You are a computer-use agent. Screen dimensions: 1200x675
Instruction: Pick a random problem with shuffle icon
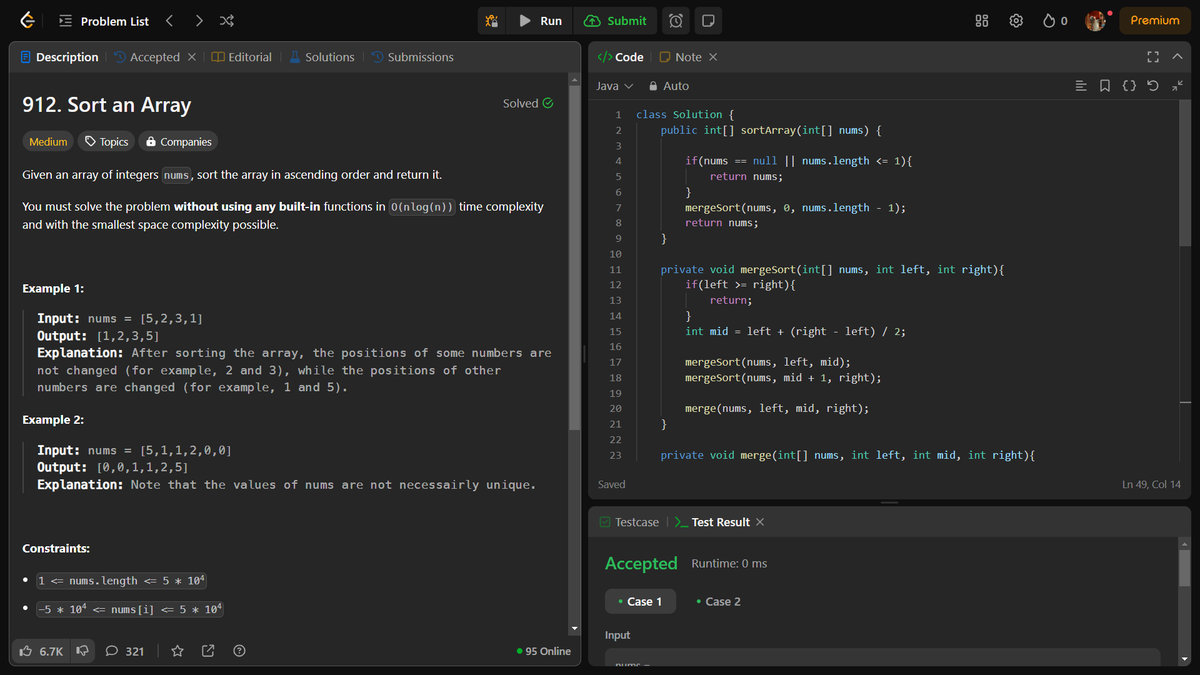[x=227, y=21]
